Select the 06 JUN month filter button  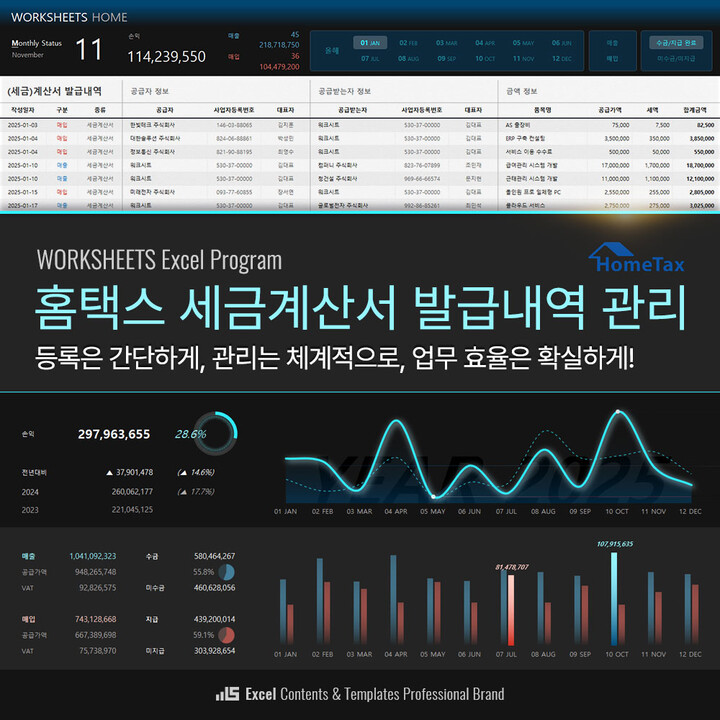[x=562, y=43]
